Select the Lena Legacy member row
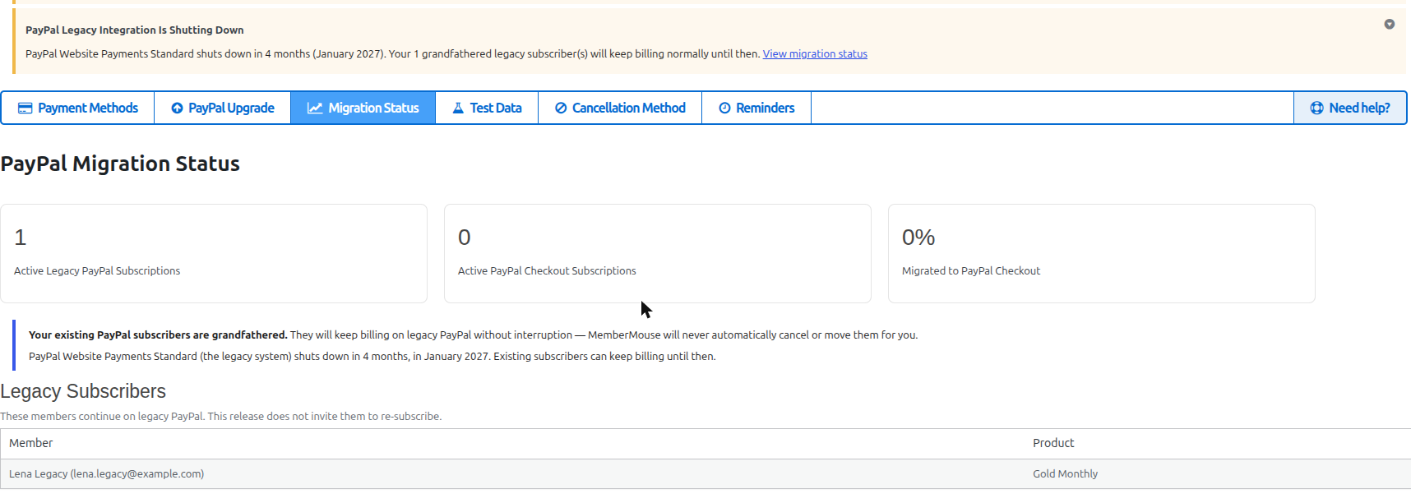 pyautogui.click(x=705, y=474)
